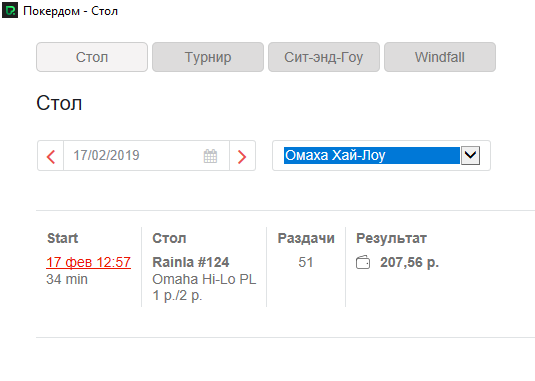The image size is (535, 381).
Task: Click the Раздачи column header
Action: (x=306, y=238)
